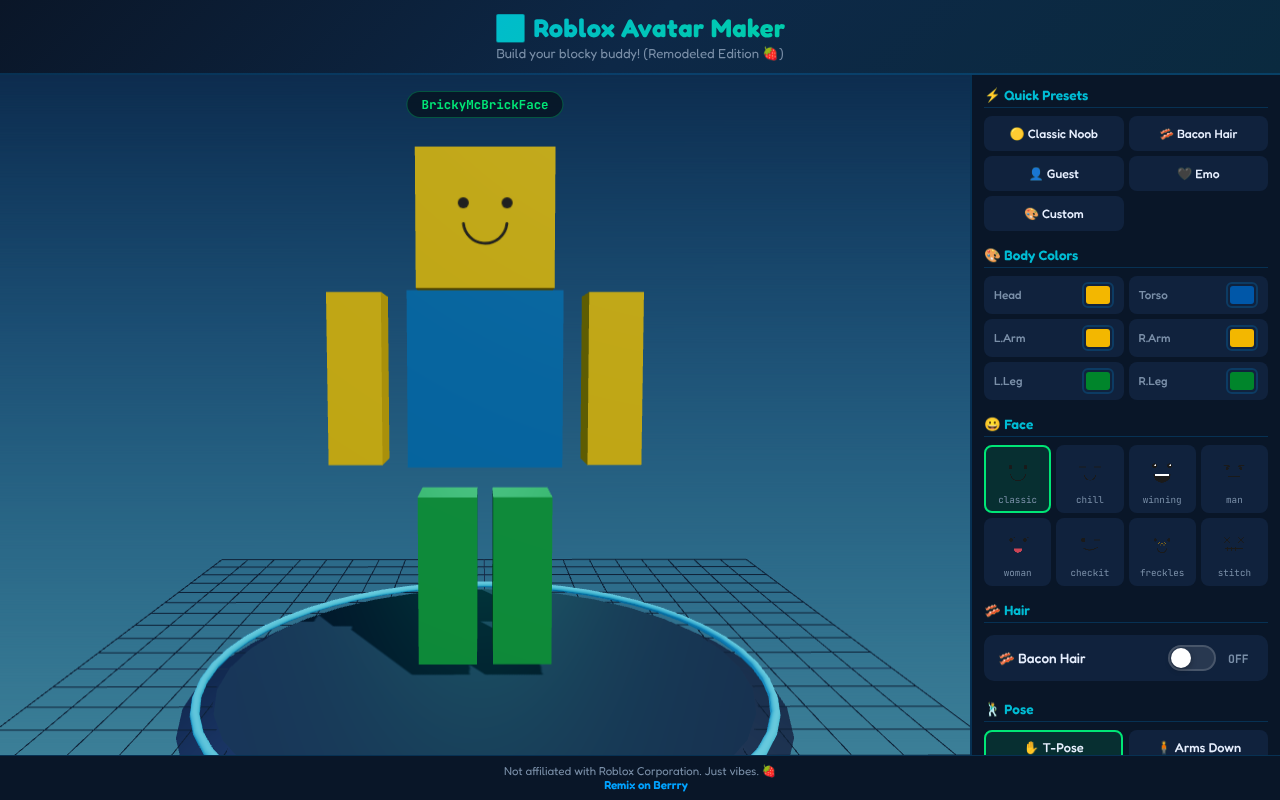Open the Head color picker
The image size is (1280, 800).
click(x=1097, y=294)
